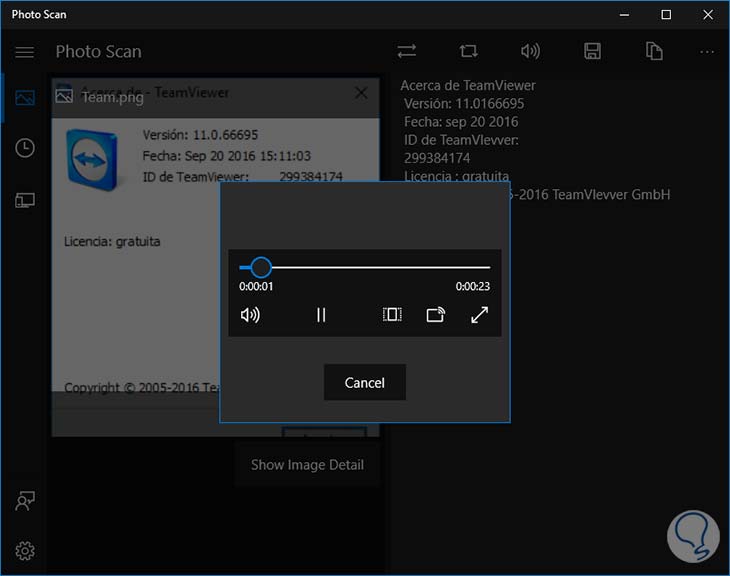Click the Show Image Detail button

coord(307,465)
